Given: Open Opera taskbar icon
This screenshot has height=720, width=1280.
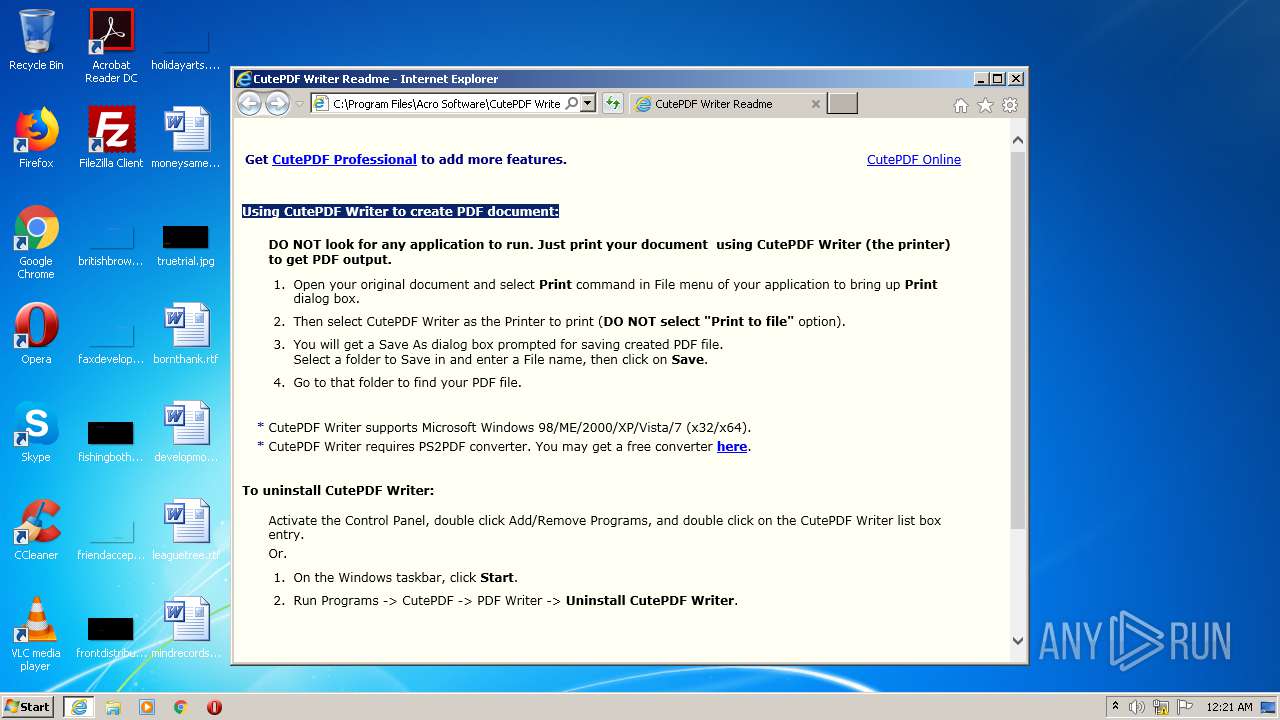Looking at the screenshot, I should (x=214, y=707).
